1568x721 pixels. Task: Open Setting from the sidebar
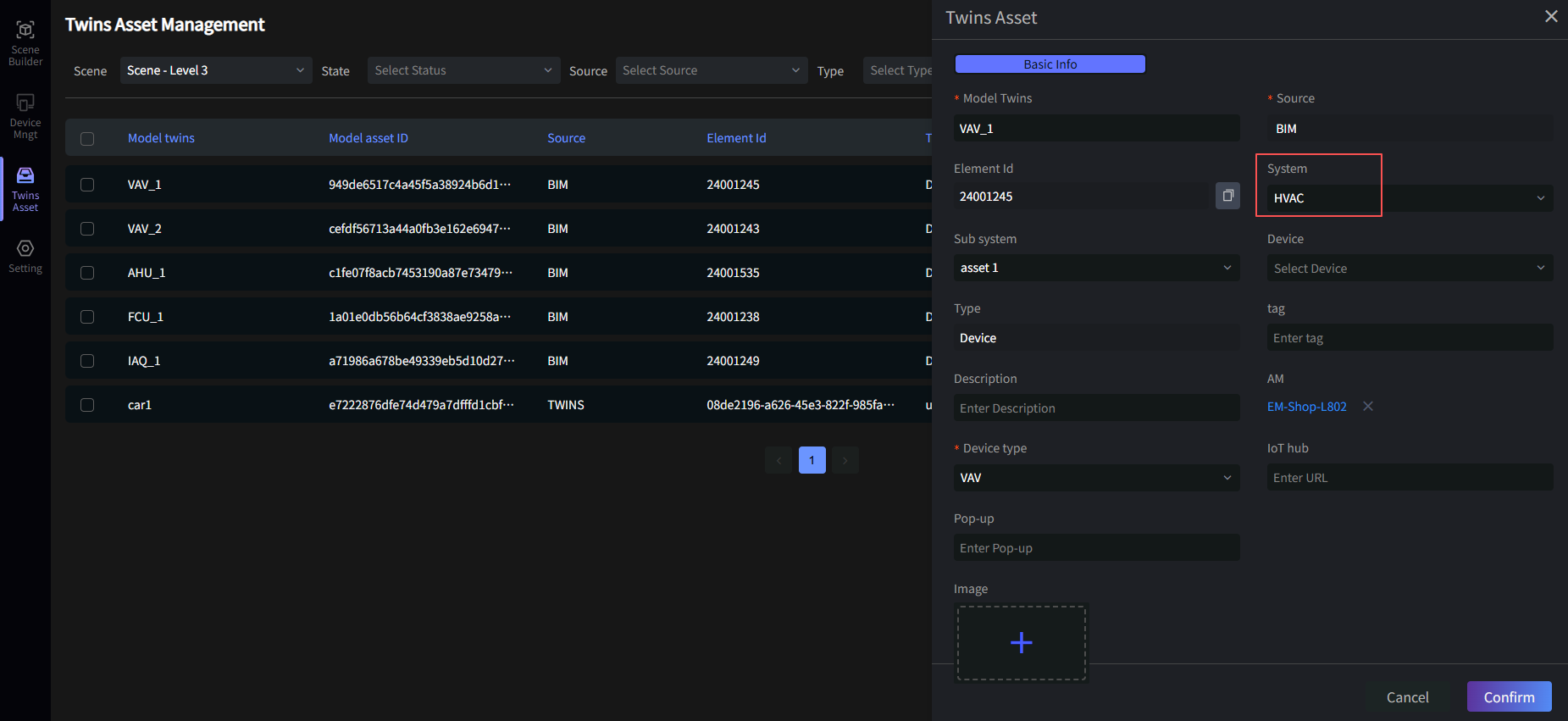click(25, 256)
